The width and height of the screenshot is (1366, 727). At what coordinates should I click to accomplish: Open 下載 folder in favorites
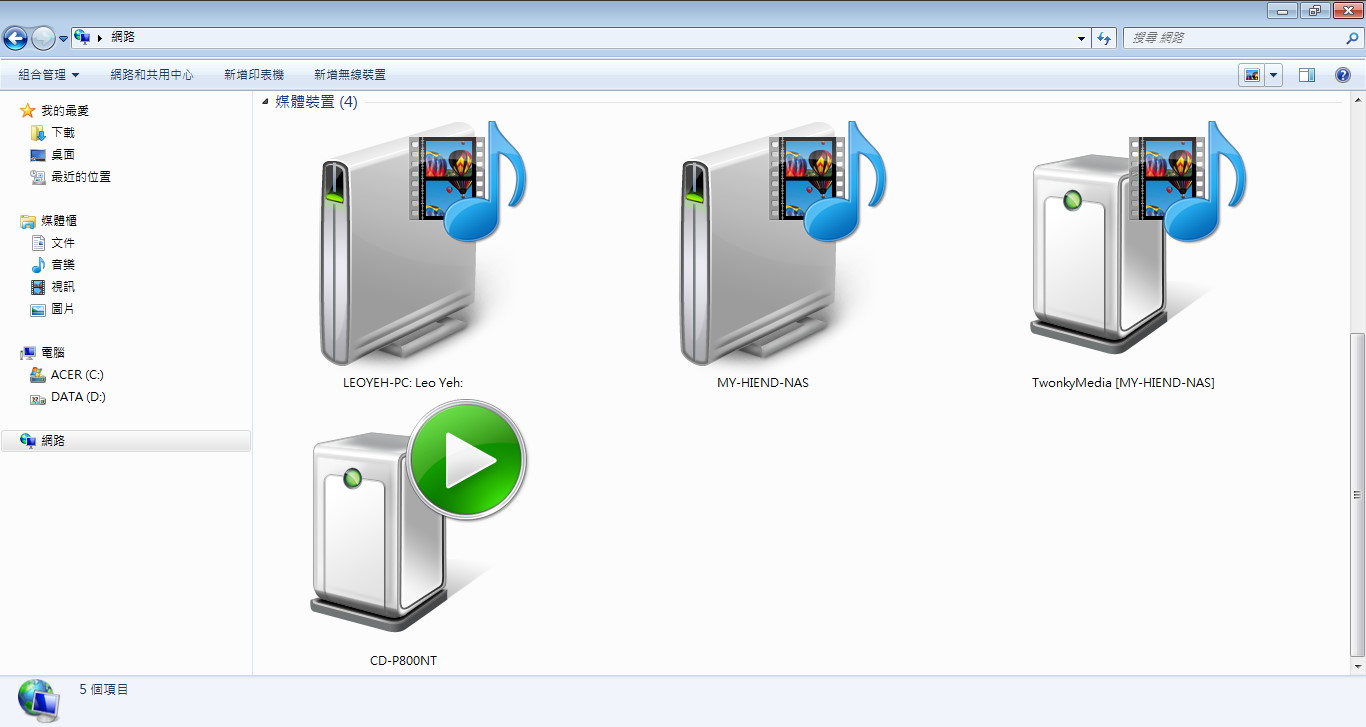click(x=63, y=133)
